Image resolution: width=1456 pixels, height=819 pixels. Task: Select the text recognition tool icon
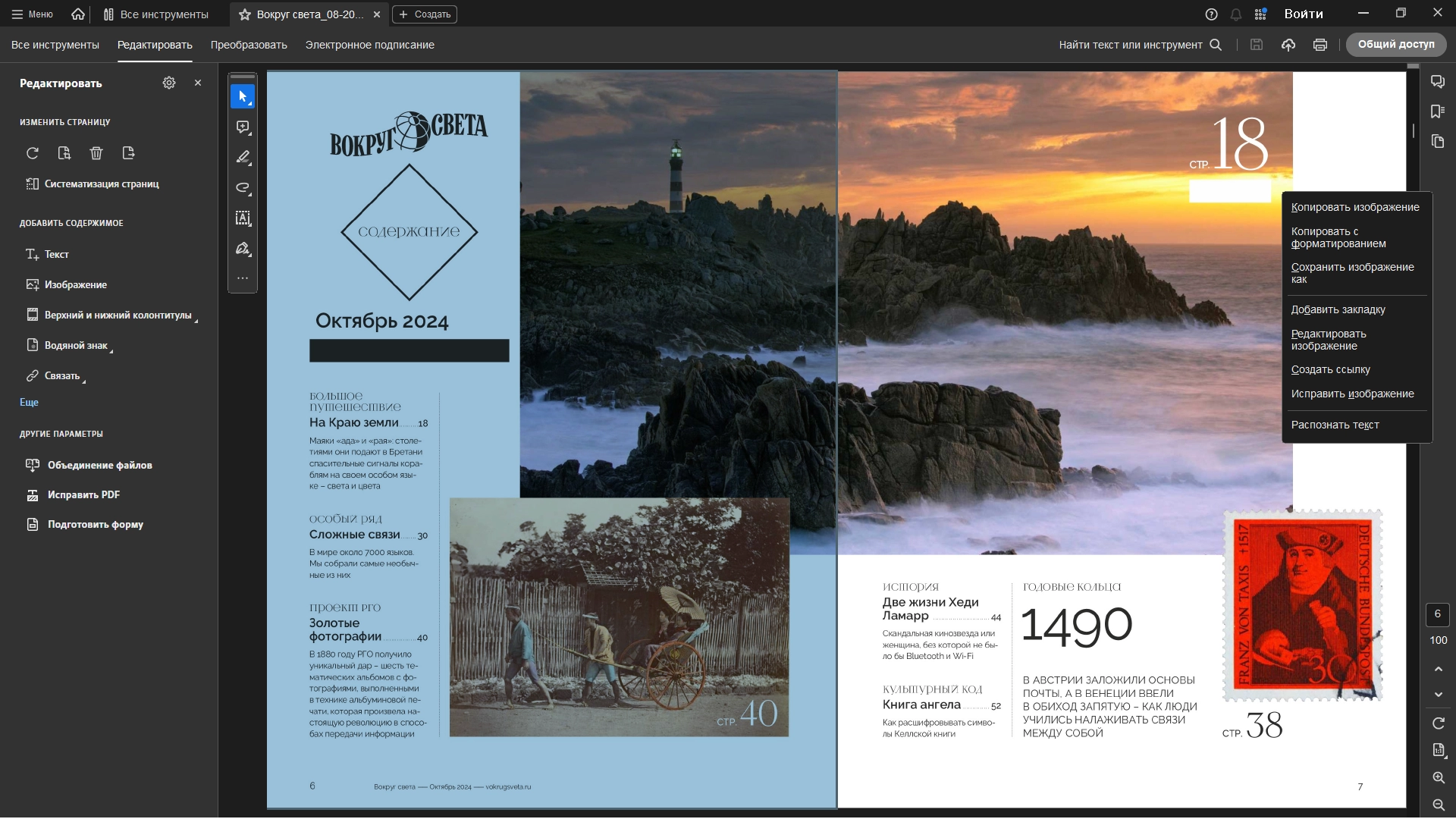243,218
